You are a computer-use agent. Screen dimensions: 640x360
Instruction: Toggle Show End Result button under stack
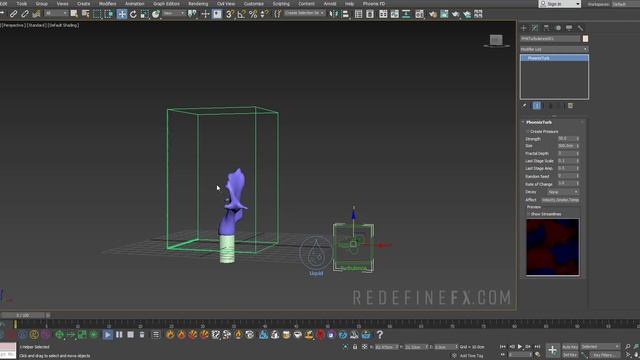[x=537, y=106]
